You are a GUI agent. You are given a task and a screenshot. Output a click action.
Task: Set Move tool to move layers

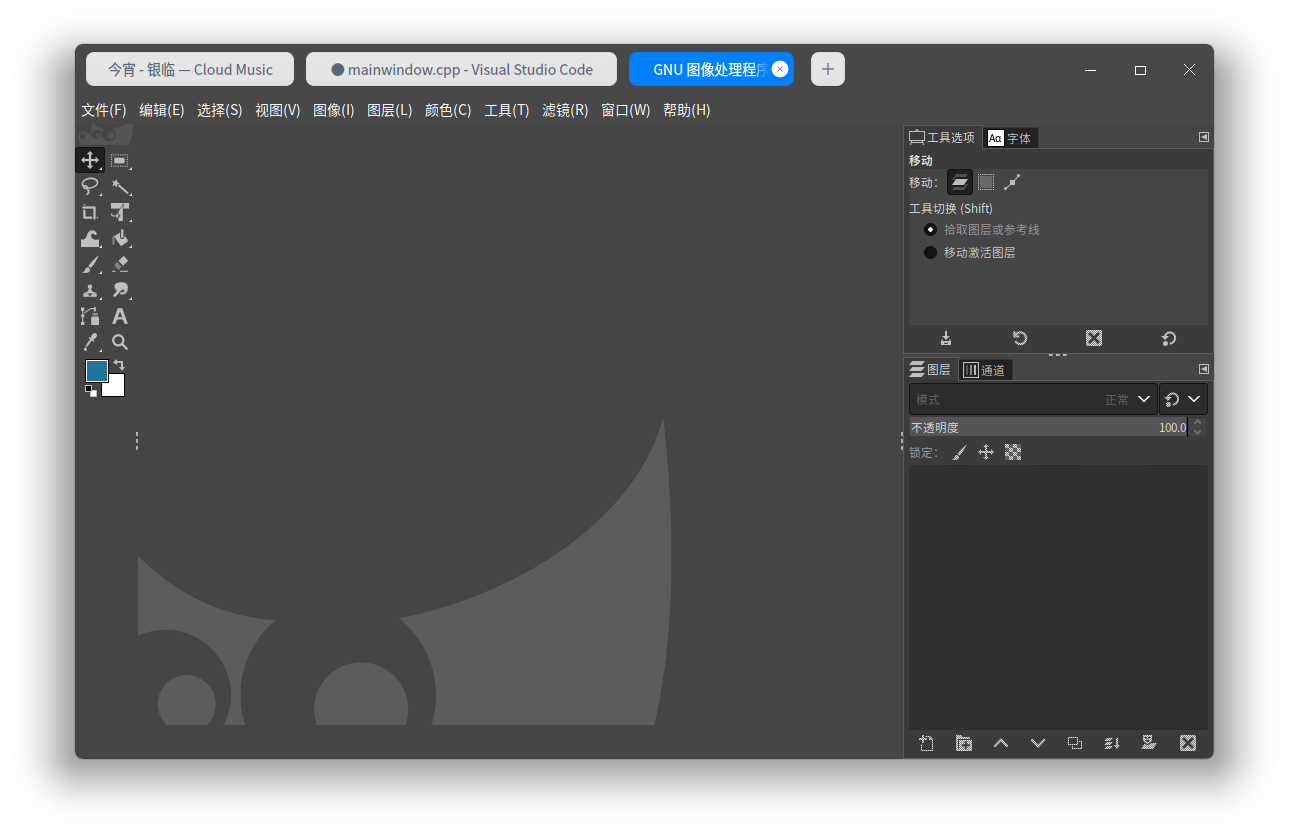[960, 182]
